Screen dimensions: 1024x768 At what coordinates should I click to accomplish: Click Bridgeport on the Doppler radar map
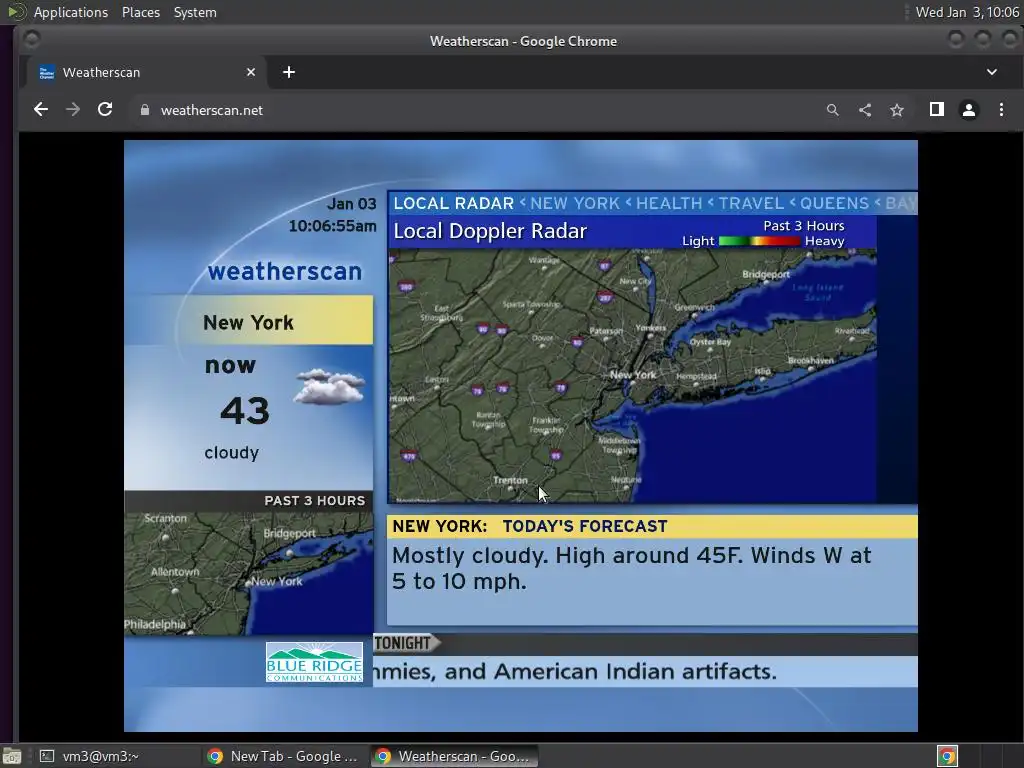[765, 274]
